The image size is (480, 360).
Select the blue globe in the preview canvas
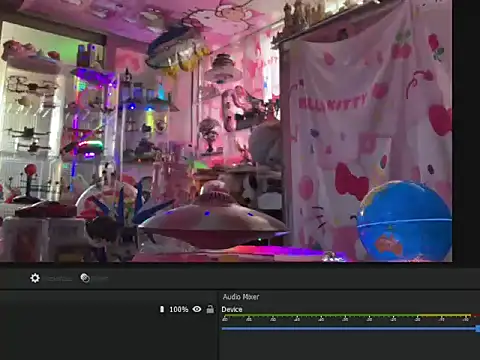coord(405,220)
